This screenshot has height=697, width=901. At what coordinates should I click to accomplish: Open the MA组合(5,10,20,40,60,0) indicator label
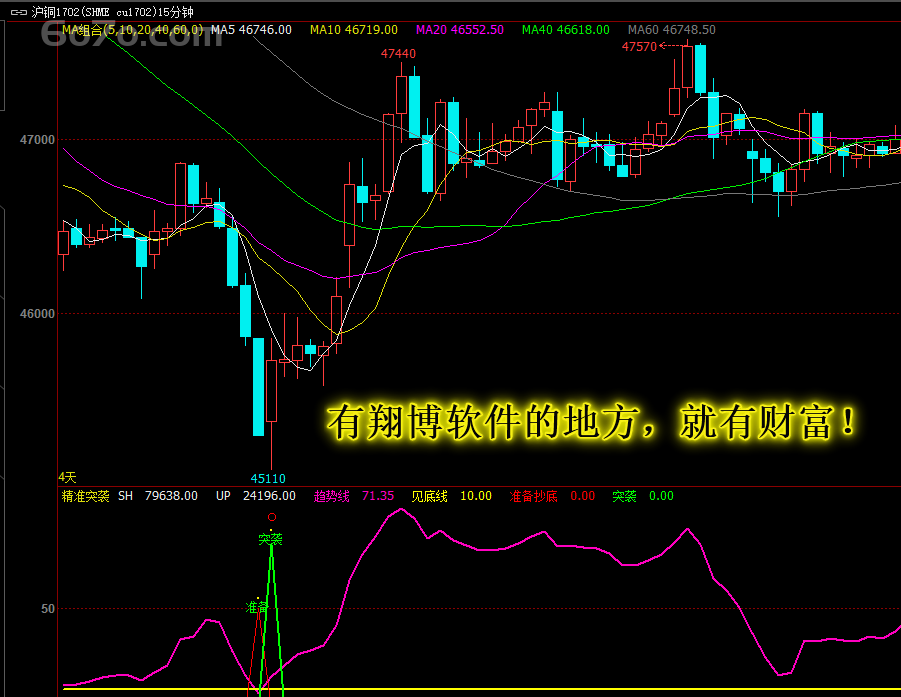point(132,30)
